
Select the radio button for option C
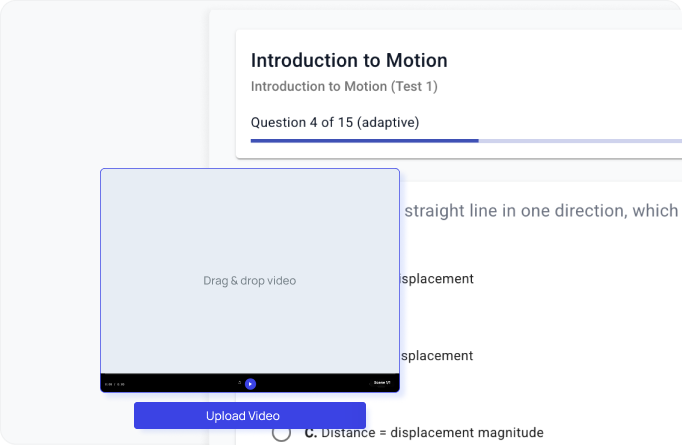pyautogui.click(x=281, y=433)
